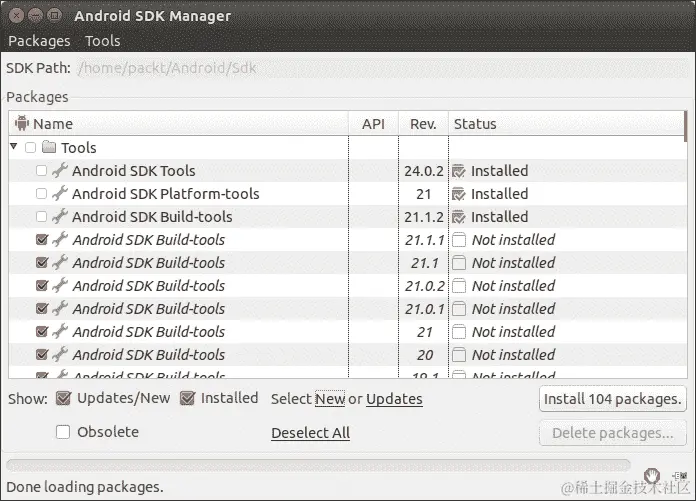Select the Android SDK Platform-tools row name
Viewport: 696px width, 501px height.
[x=166, y=193]
